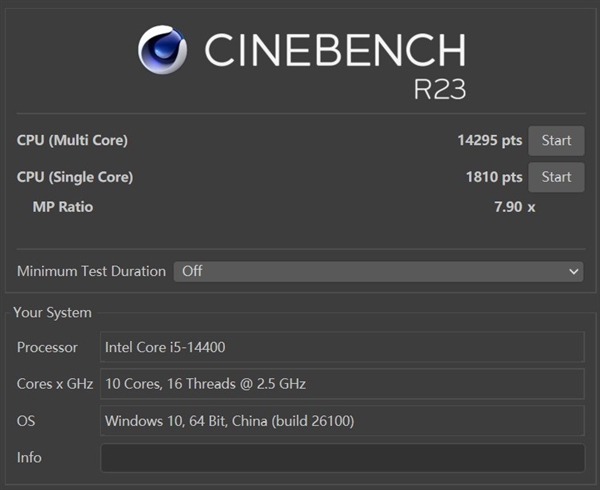Click the CINEBENCH title text
Image resolution: width=600 pixels, height=490 pixels.
coord(335,49)
